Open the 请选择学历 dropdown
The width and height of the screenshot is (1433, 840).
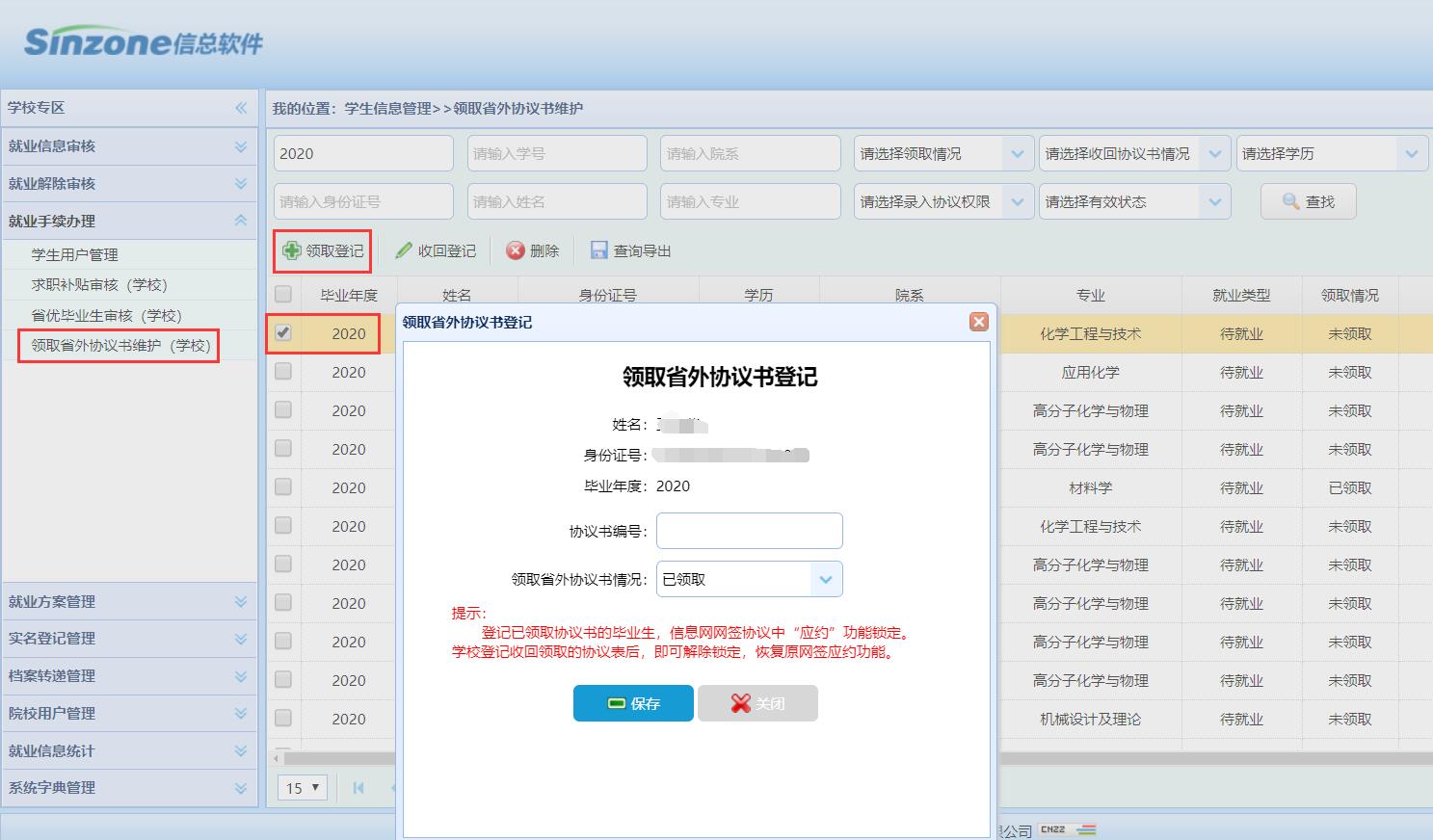tap(1332, 153)
